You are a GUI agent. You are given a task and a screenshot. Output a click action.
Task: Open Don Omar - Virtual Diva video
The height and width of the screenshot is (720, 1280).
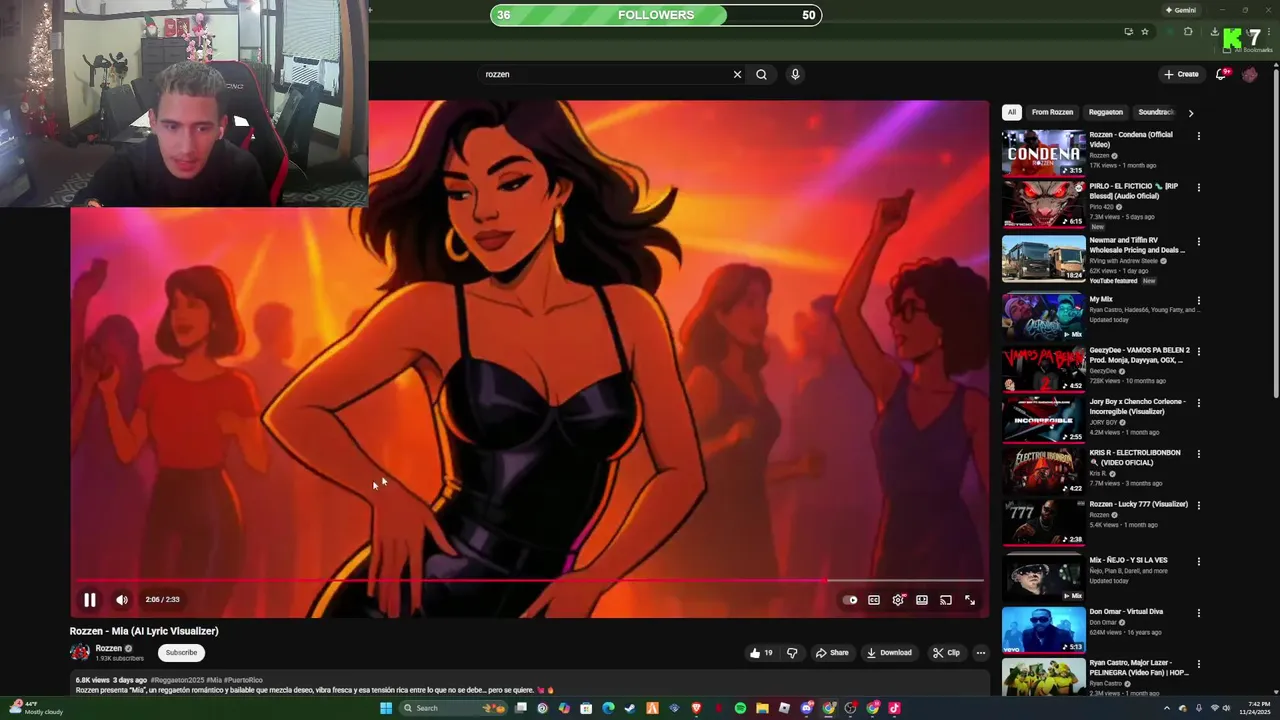[1043, 630]
